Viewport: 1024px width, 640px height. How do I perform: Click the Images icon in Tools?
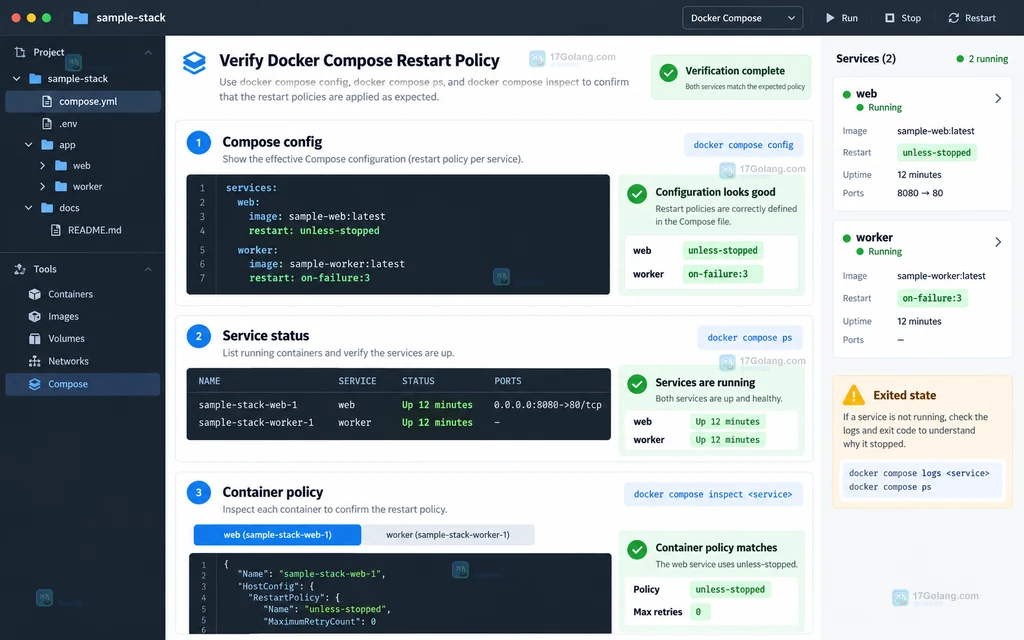[35, 316]
